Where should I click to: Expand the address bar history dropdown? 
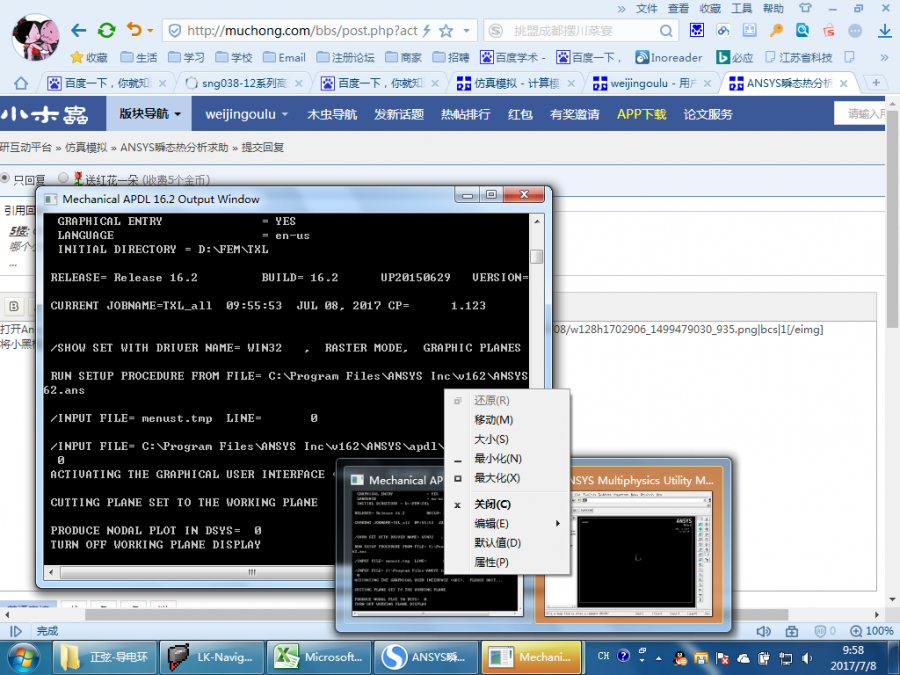[x=467, y=30]
